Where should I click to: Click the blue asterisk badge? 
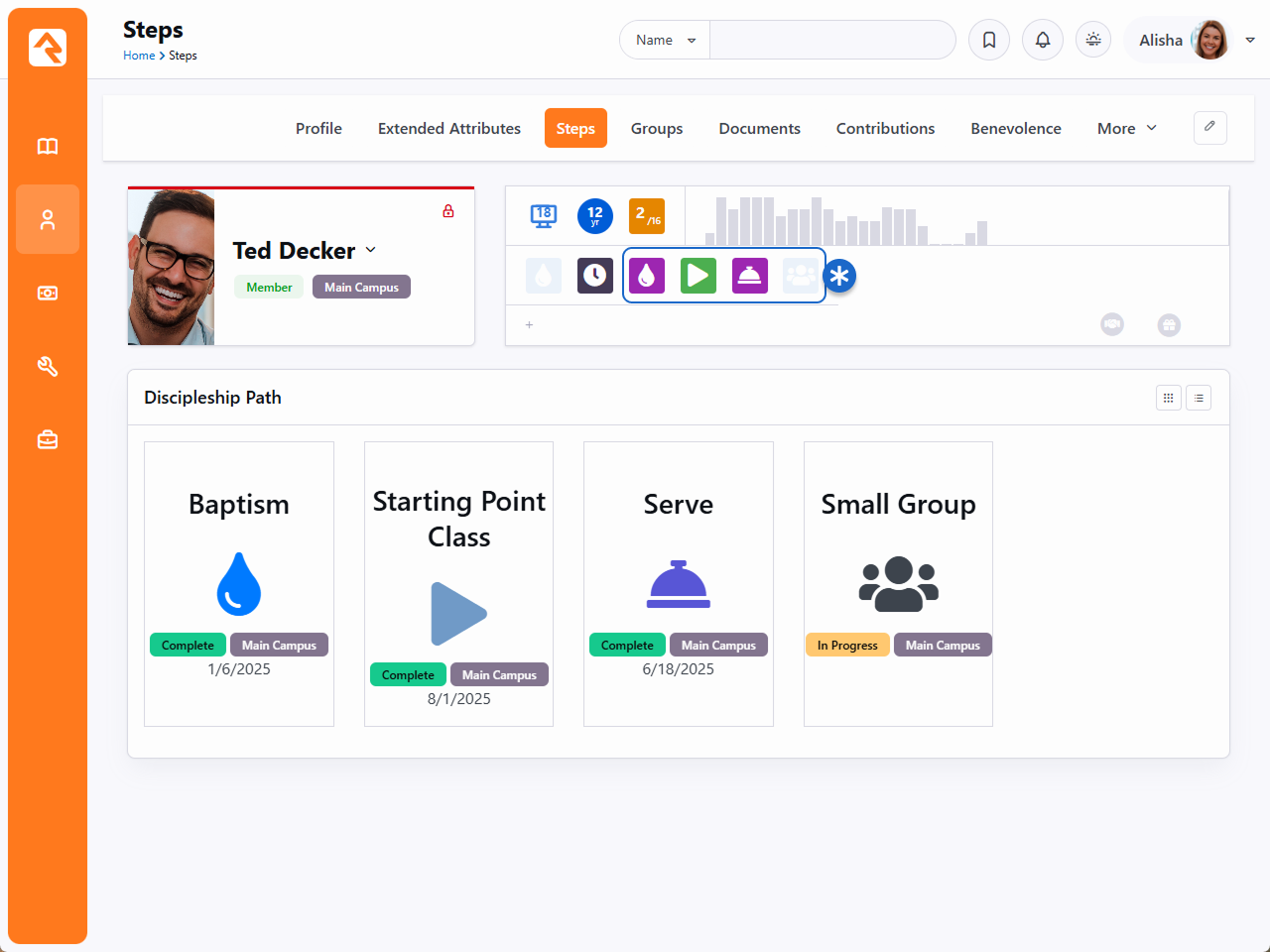click(839, 276)
